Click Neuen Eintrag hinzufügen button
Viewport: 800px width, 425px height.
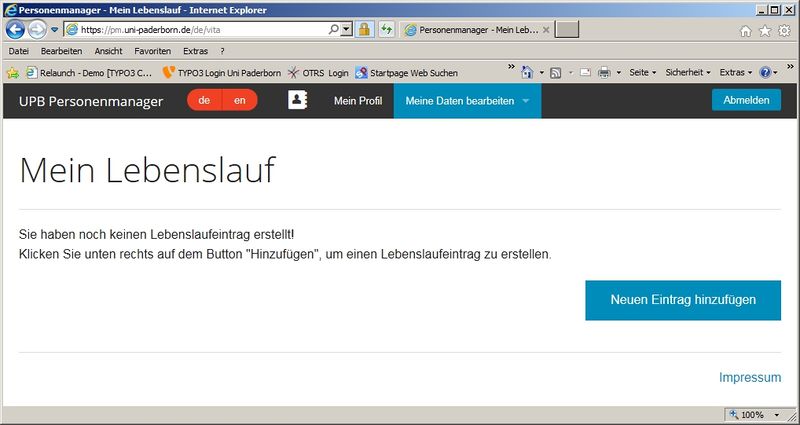pyautogui.click(x=683, y=300)
